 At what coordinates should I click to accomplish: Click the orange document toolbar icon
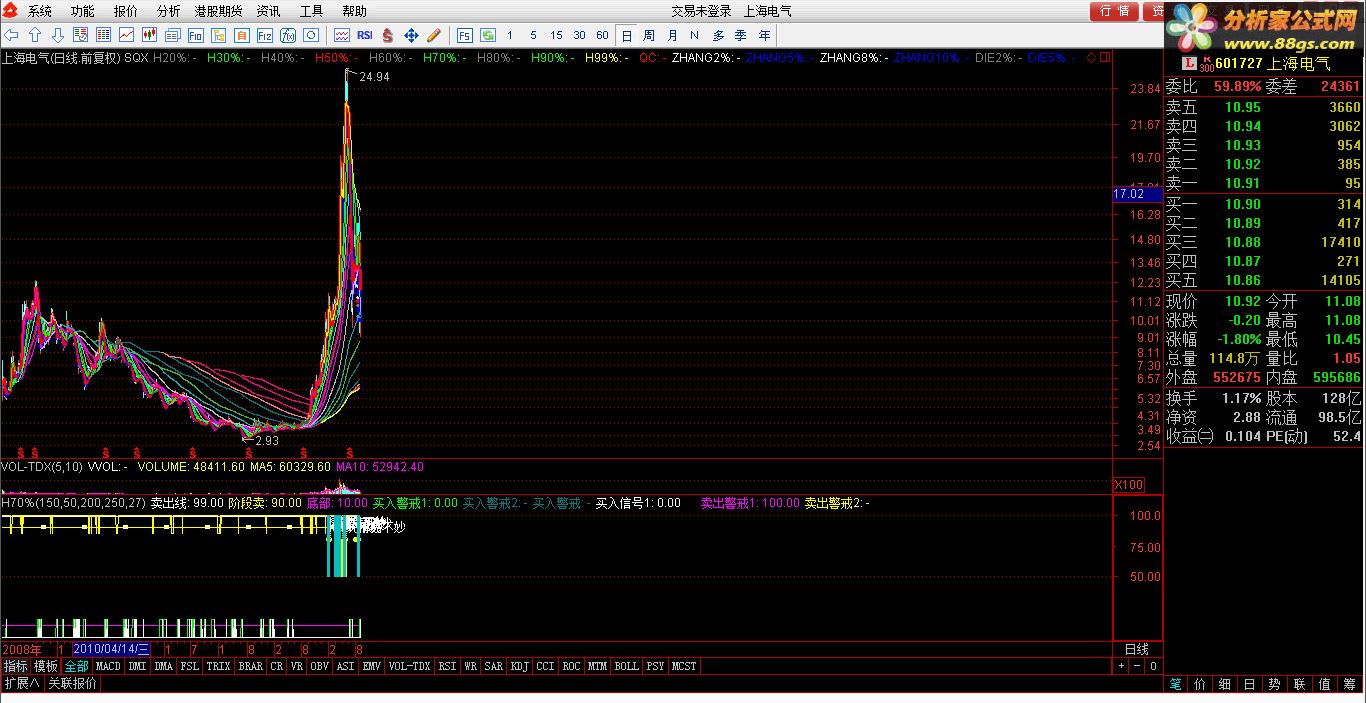241,35
